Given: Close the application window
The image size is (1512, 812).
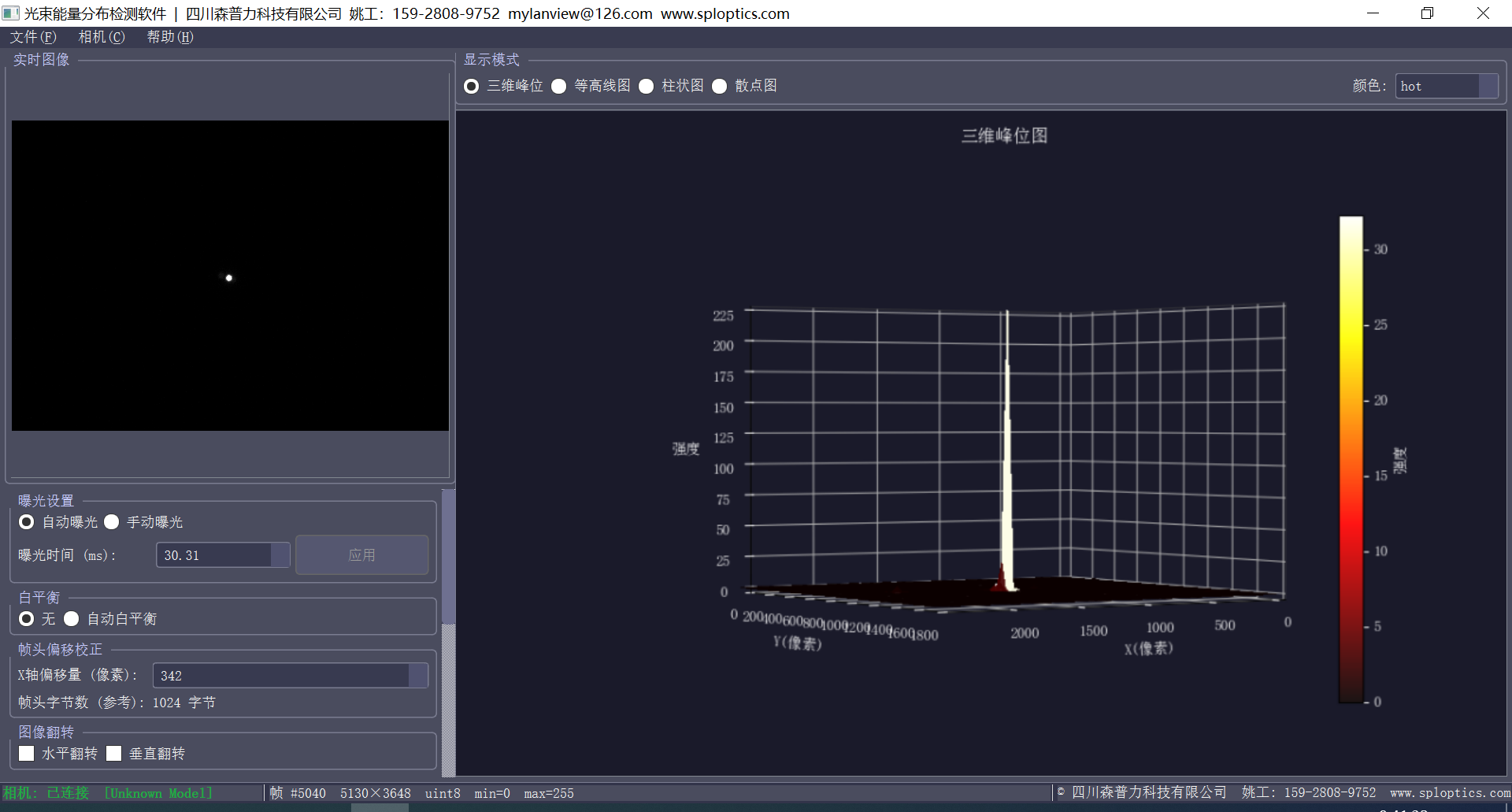Looking at the screenshot, I should tap(1483, 13).
